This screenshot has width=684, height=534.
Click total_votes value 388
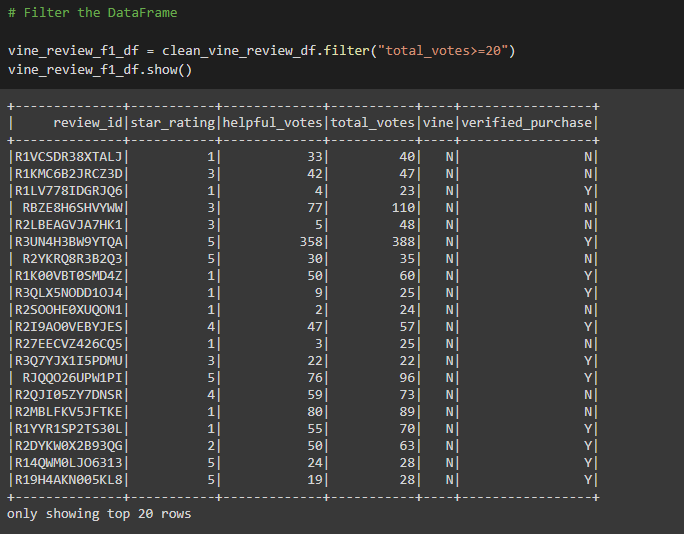pyautogui.click(x=403, y=242)
